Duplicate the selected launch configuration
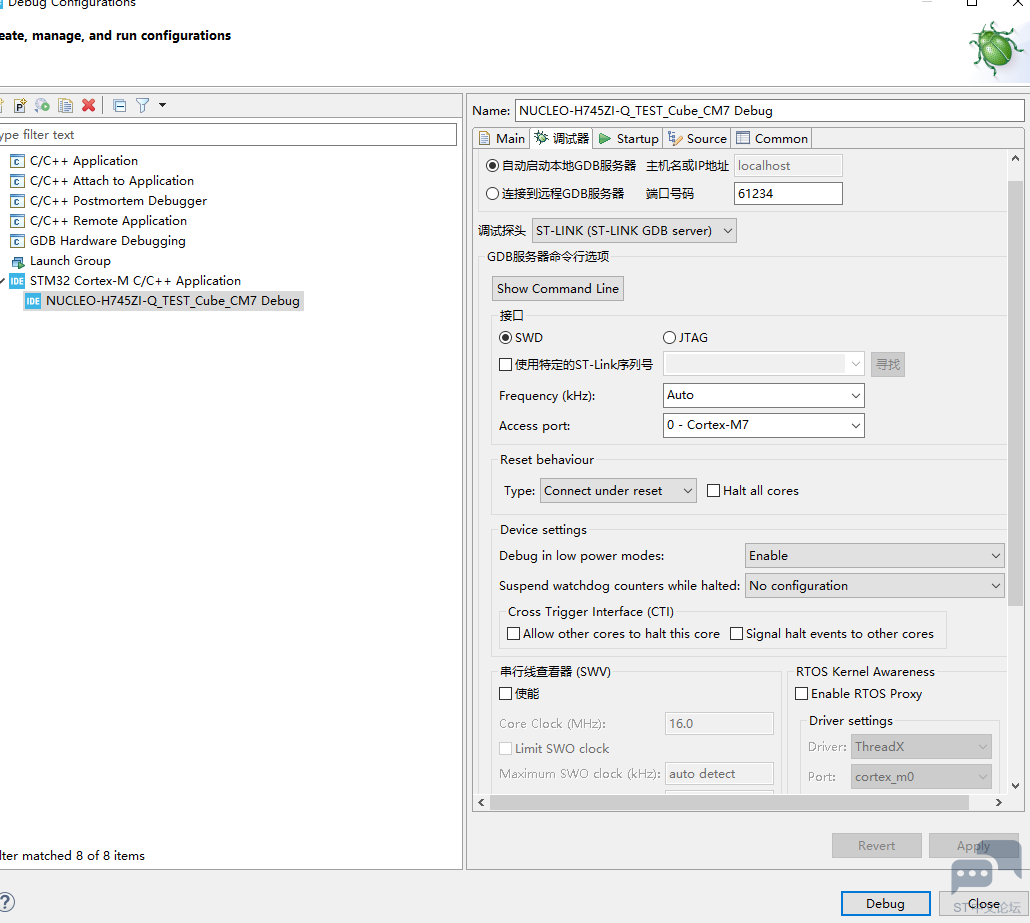This screenshot has height=923, width=1030. 65,105
